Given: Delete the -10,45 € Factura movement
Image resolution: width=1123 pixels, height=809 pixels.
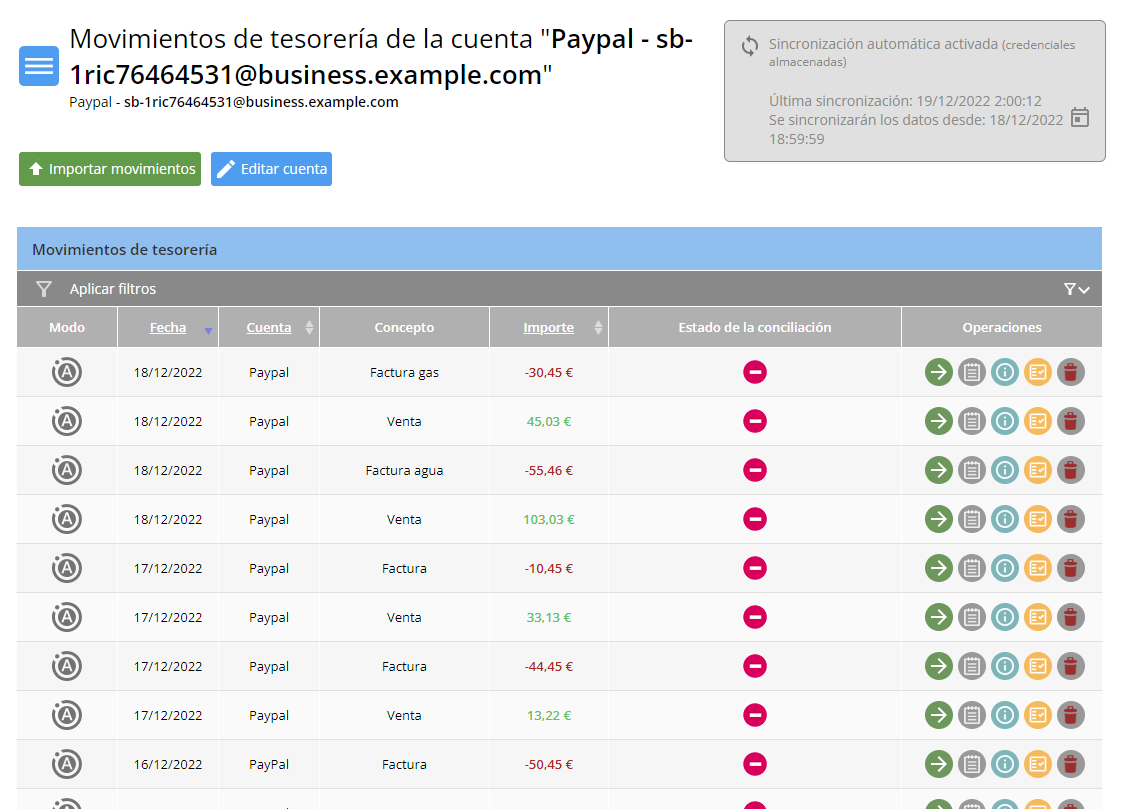Looking at the screenshot, I should coord(1070,568).
